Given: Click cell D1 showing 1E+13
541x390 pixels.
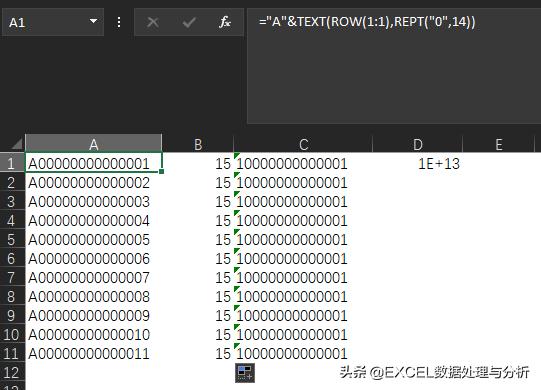Looking at the screenshot, I should click(417, 163).
